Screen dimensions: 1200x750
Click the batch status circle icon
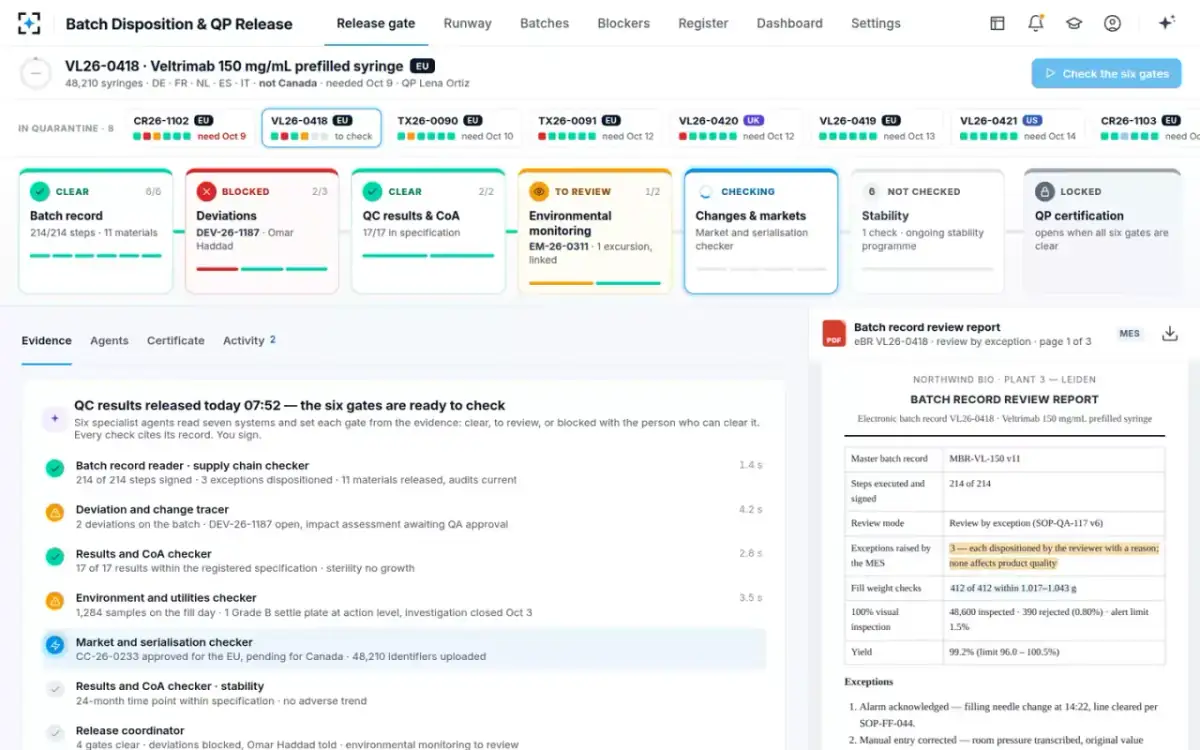tap(36, 73)
